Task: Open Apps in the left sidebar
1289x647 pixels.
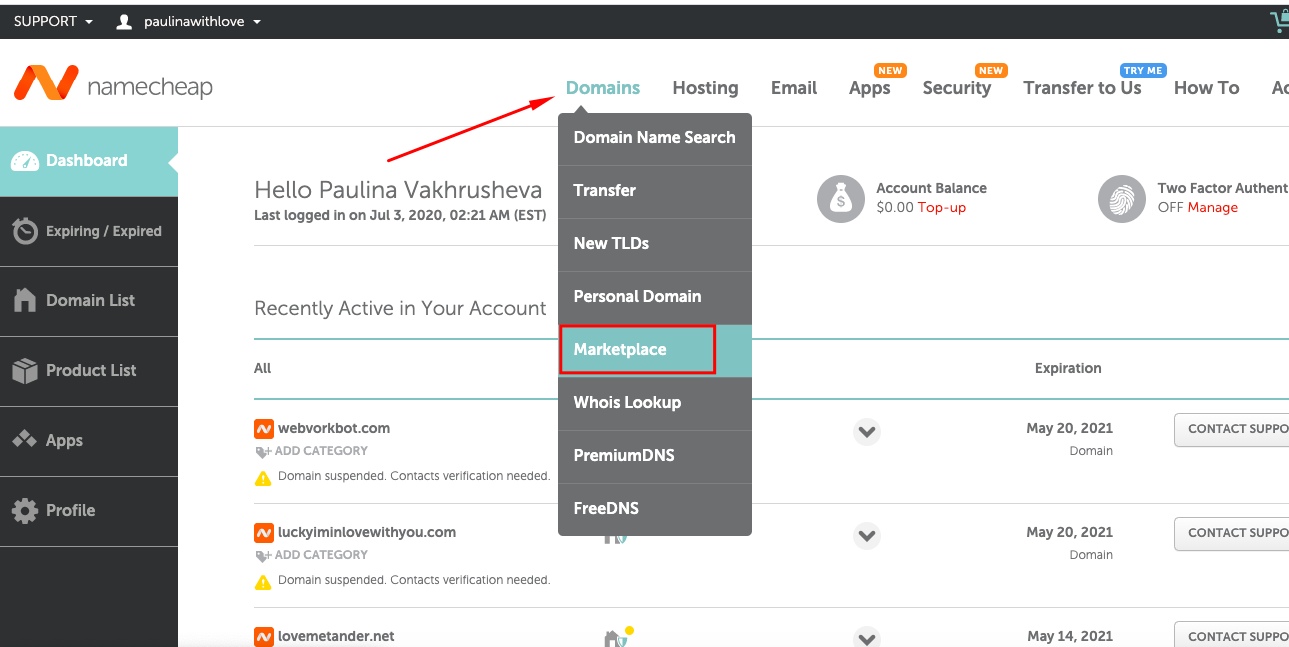Action: [89, 441]
